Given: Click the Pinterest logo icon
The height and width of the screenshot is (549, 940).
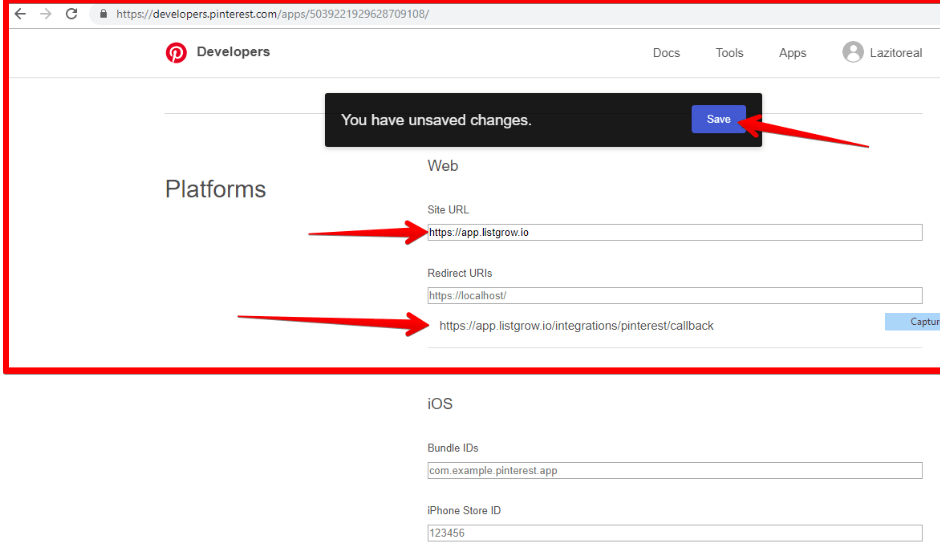Looking at the screenshot, I should pos(176,53).
